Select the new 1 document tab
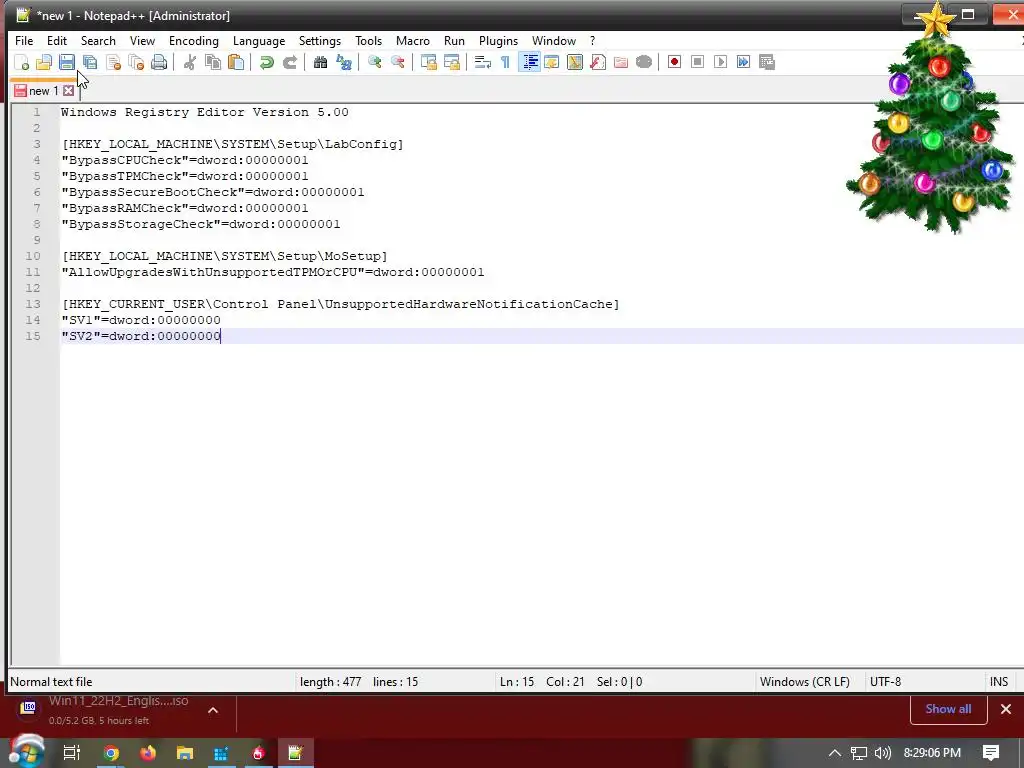The width and height of the screenshot is (1024, 768). (x=43, y=91)
